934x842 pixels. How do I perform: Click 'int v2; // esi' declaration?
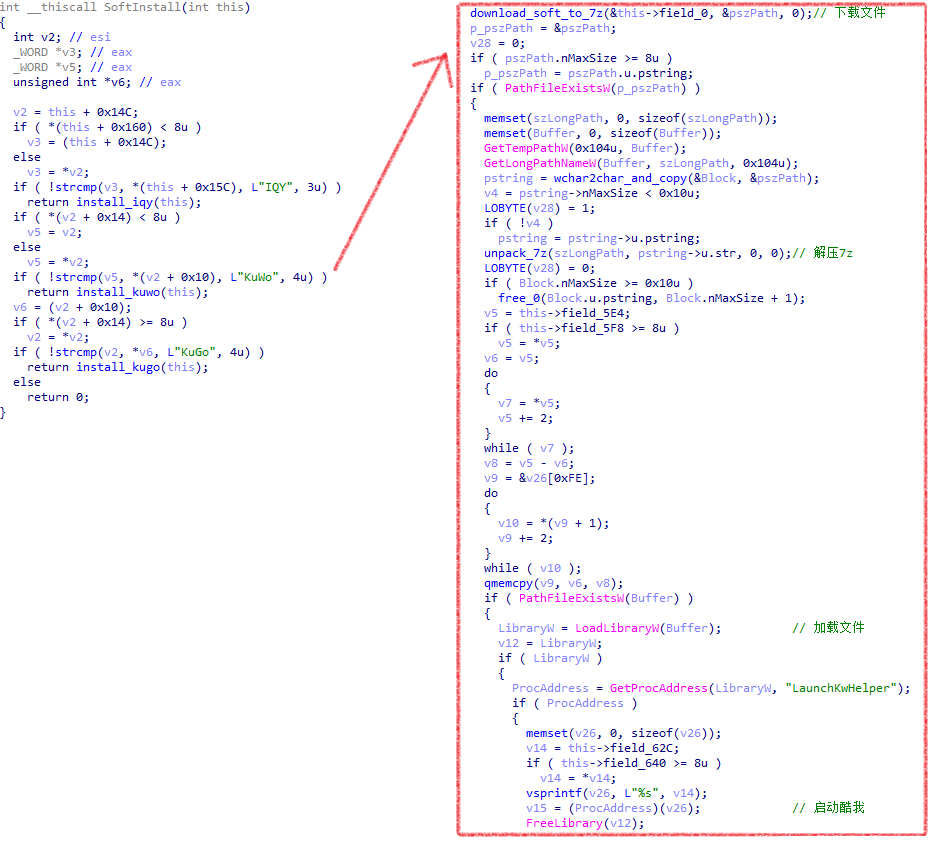coord(61,37)
